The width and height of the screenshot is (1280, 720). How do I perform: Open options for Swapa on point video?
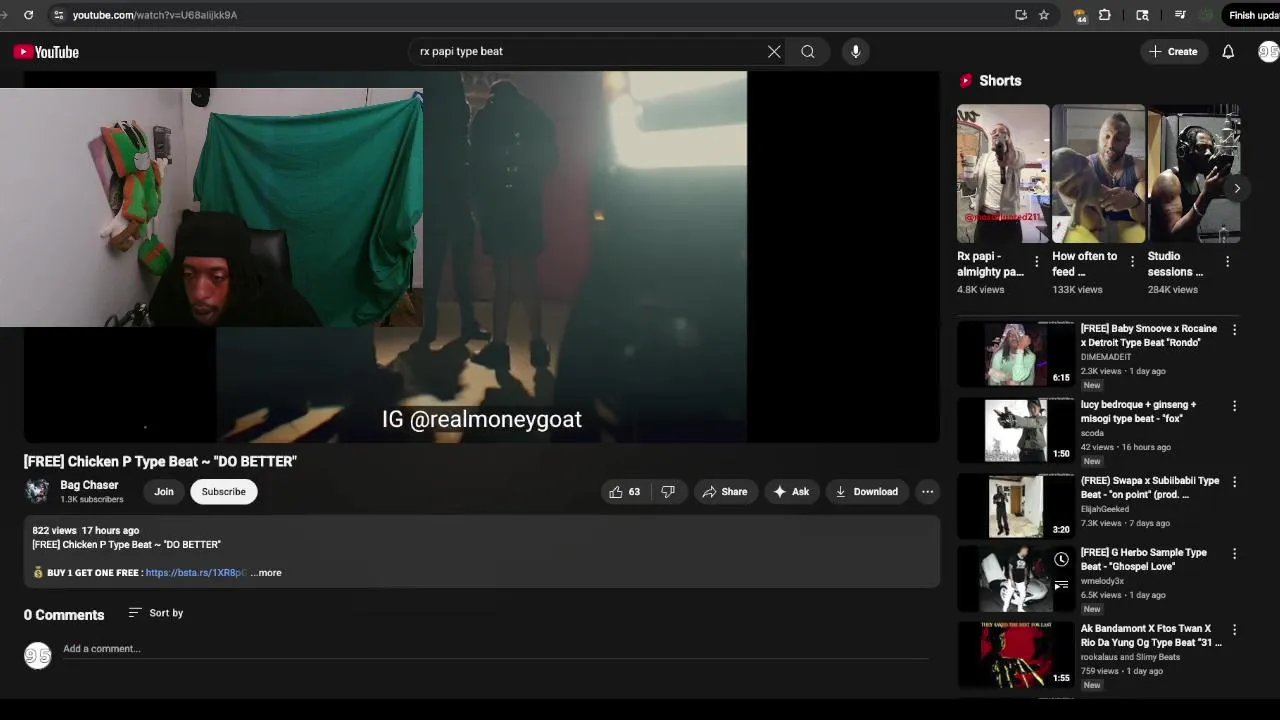click(1234, 482)
